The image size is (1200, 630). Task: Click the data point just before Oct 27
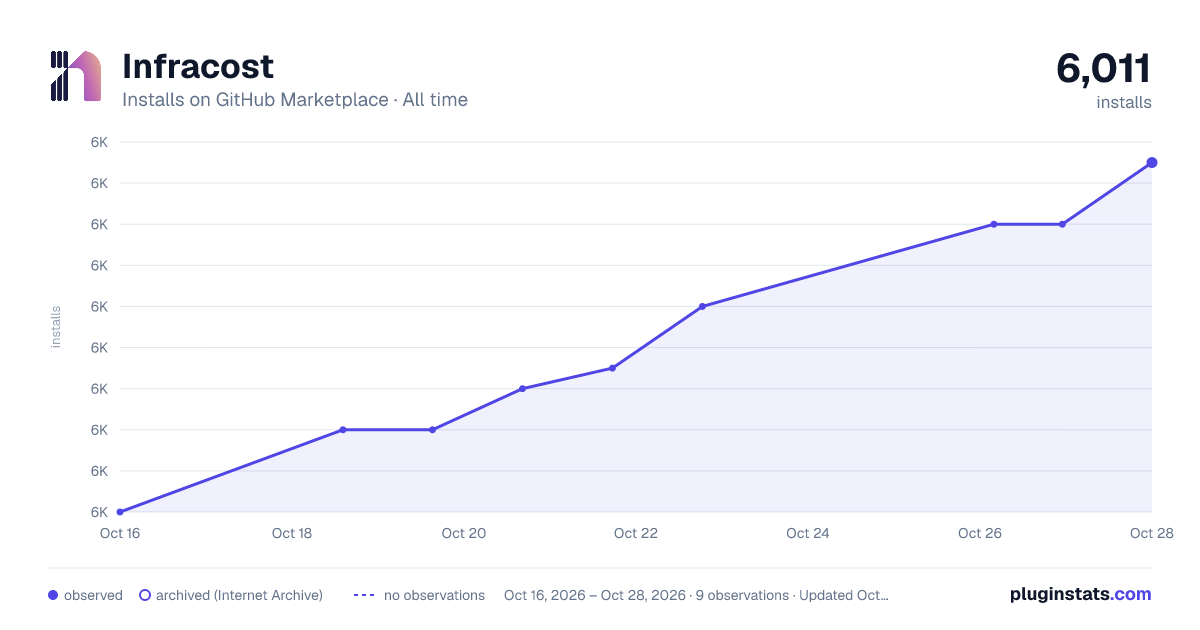[x=1062, y=224]
